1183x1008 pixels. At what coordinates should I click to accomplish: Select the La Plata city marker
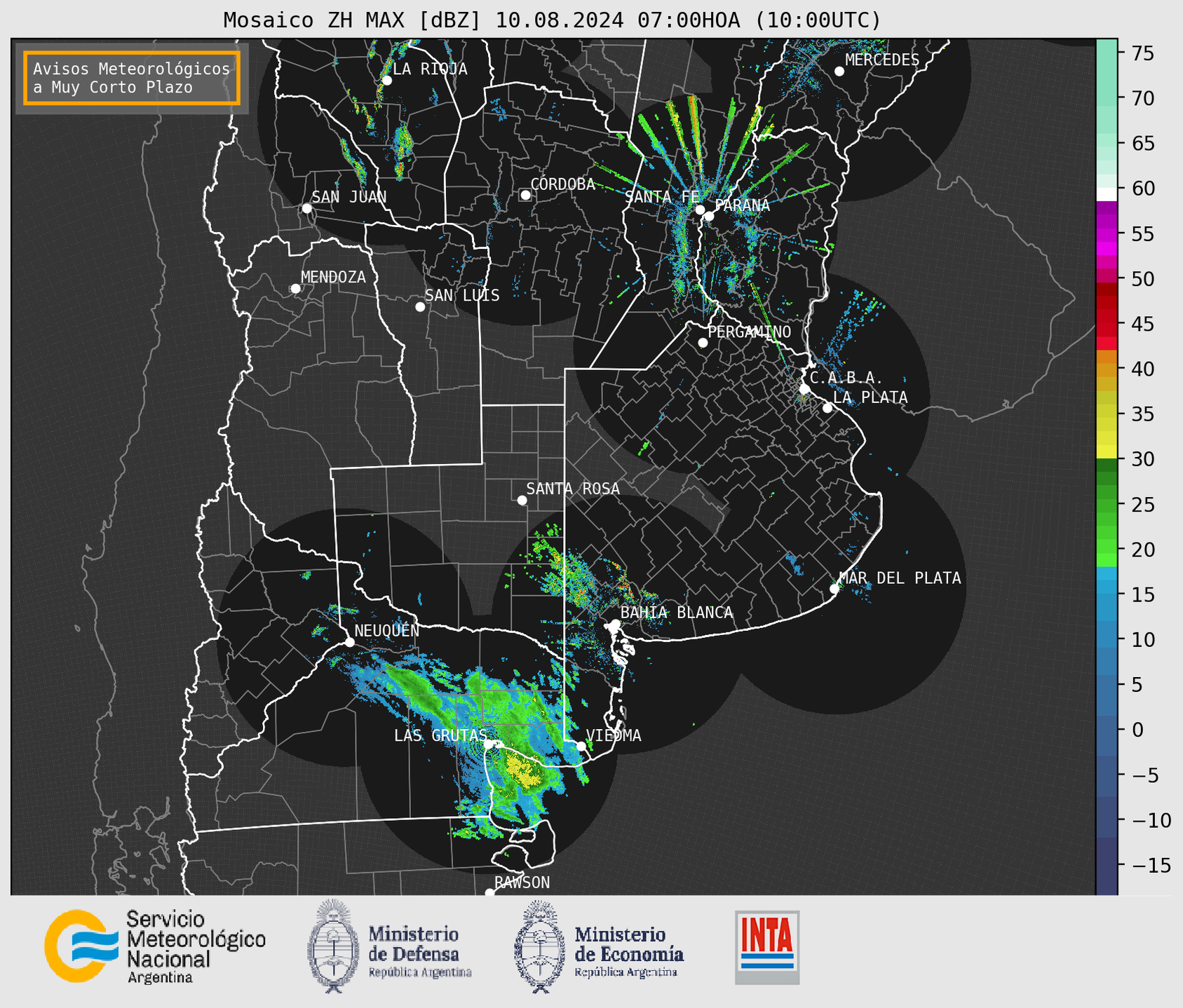pyautogui.click(x=827, y=408)
